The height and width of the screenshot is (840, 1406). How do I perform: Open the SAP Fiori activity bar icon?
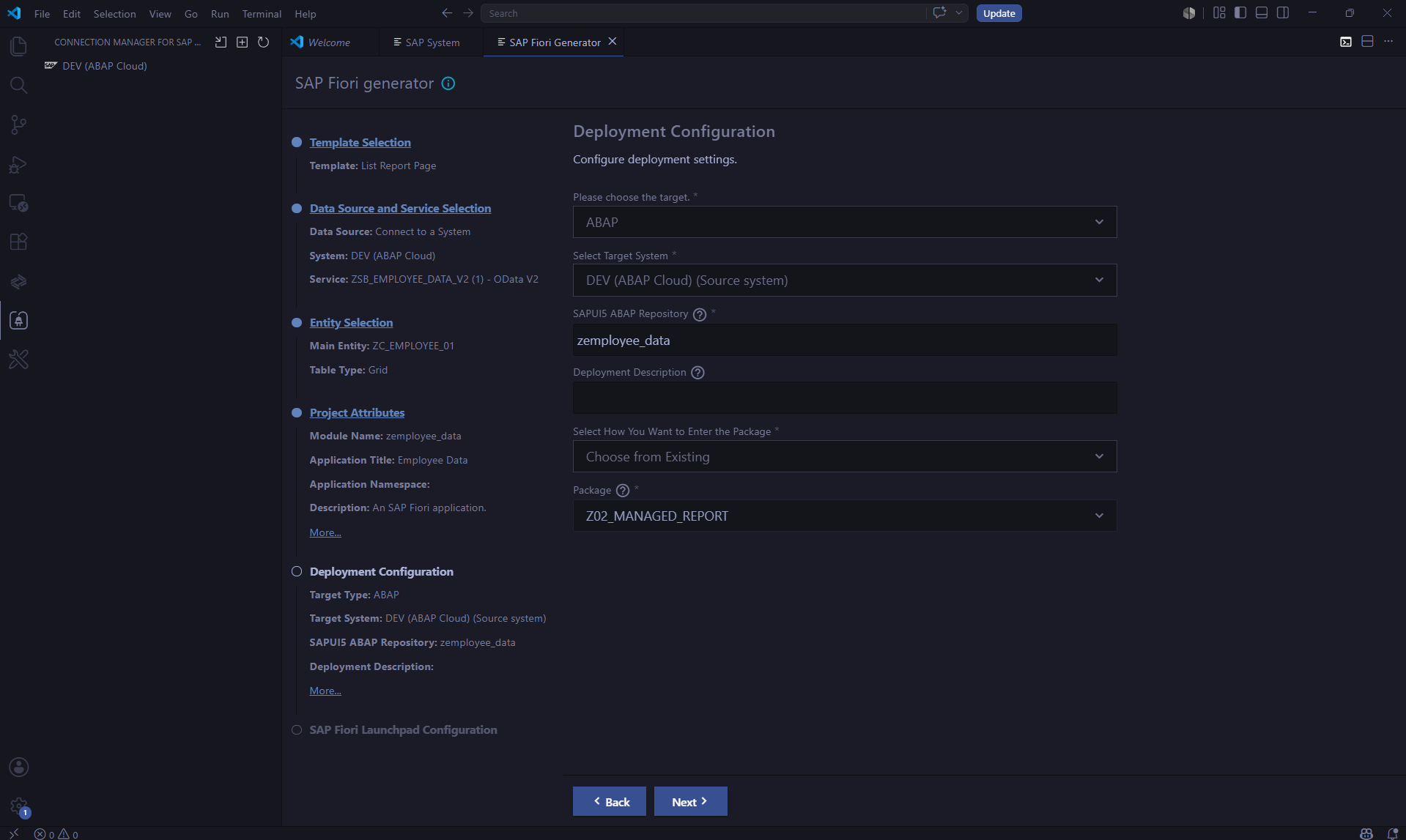(x=18, y=281)
